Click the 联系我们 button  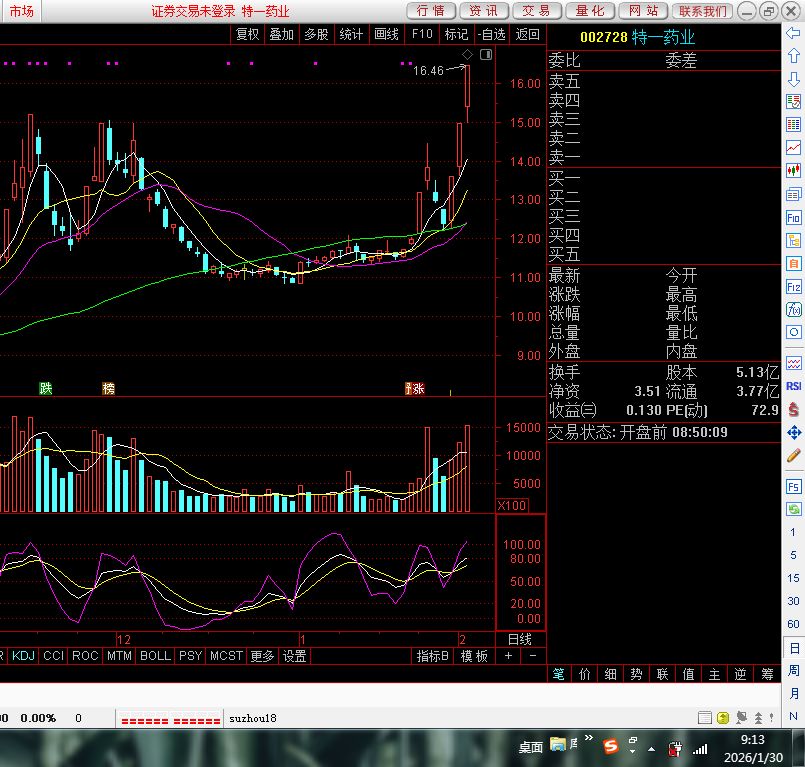[703, 11]
